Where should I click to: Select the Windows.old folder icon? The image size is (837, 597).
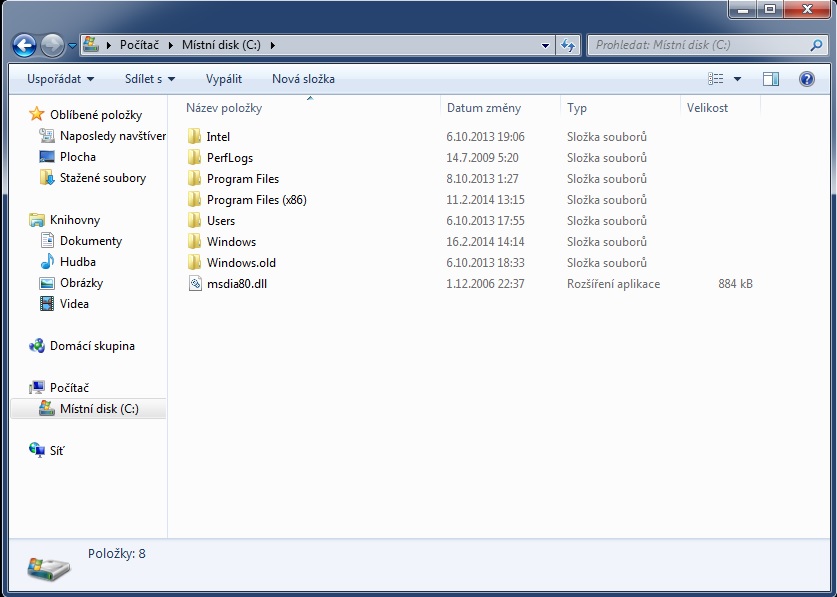(x=195, y=262)
